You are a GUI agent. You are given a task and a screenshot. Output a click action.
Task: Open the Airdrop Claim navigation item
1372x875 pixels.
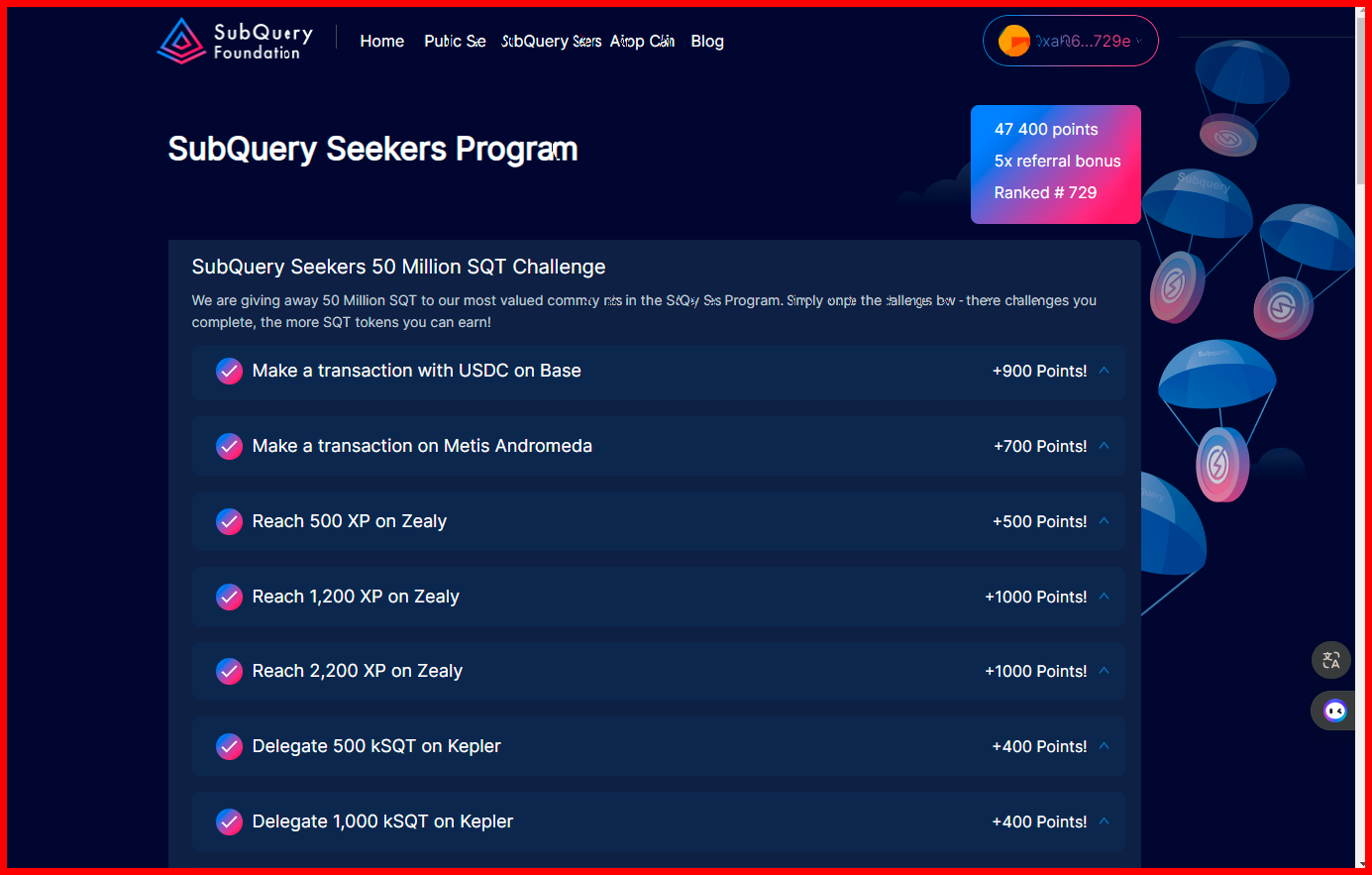[x=642, y=41]
